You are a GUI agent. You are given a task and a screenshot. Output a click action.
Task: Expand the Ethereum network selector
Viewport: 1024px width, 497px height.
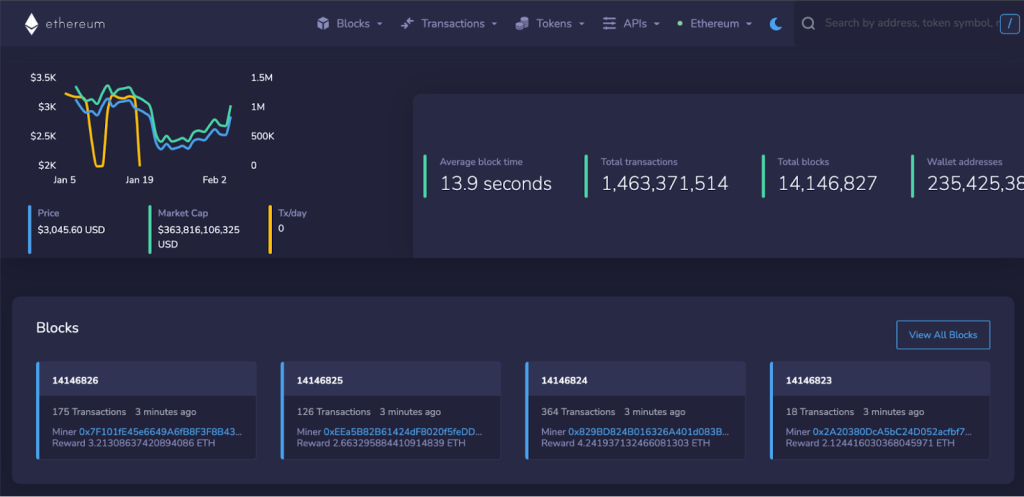[x=748, y=24]
